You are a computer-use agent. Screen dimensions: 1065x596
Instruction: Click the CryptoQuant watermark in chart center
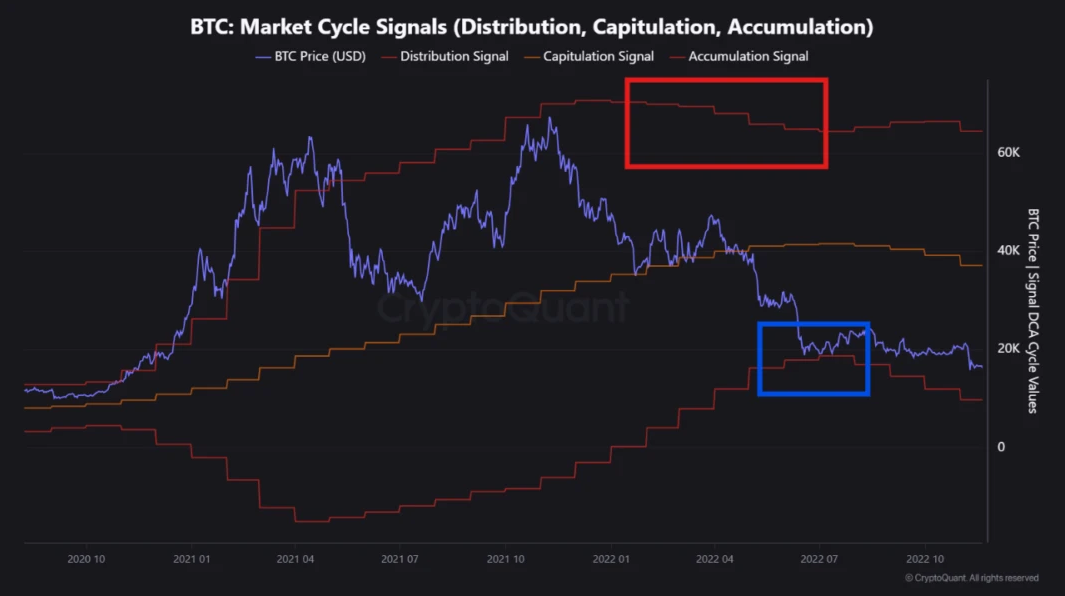[x=503, y=307]
